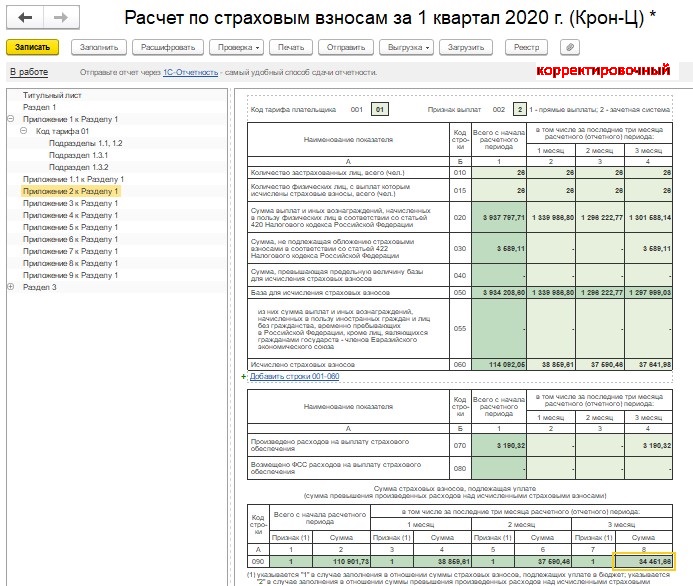Follow the 1С-Отчетность link
Viewport: 693px width, 586px height.
click(x=190, y=72)
